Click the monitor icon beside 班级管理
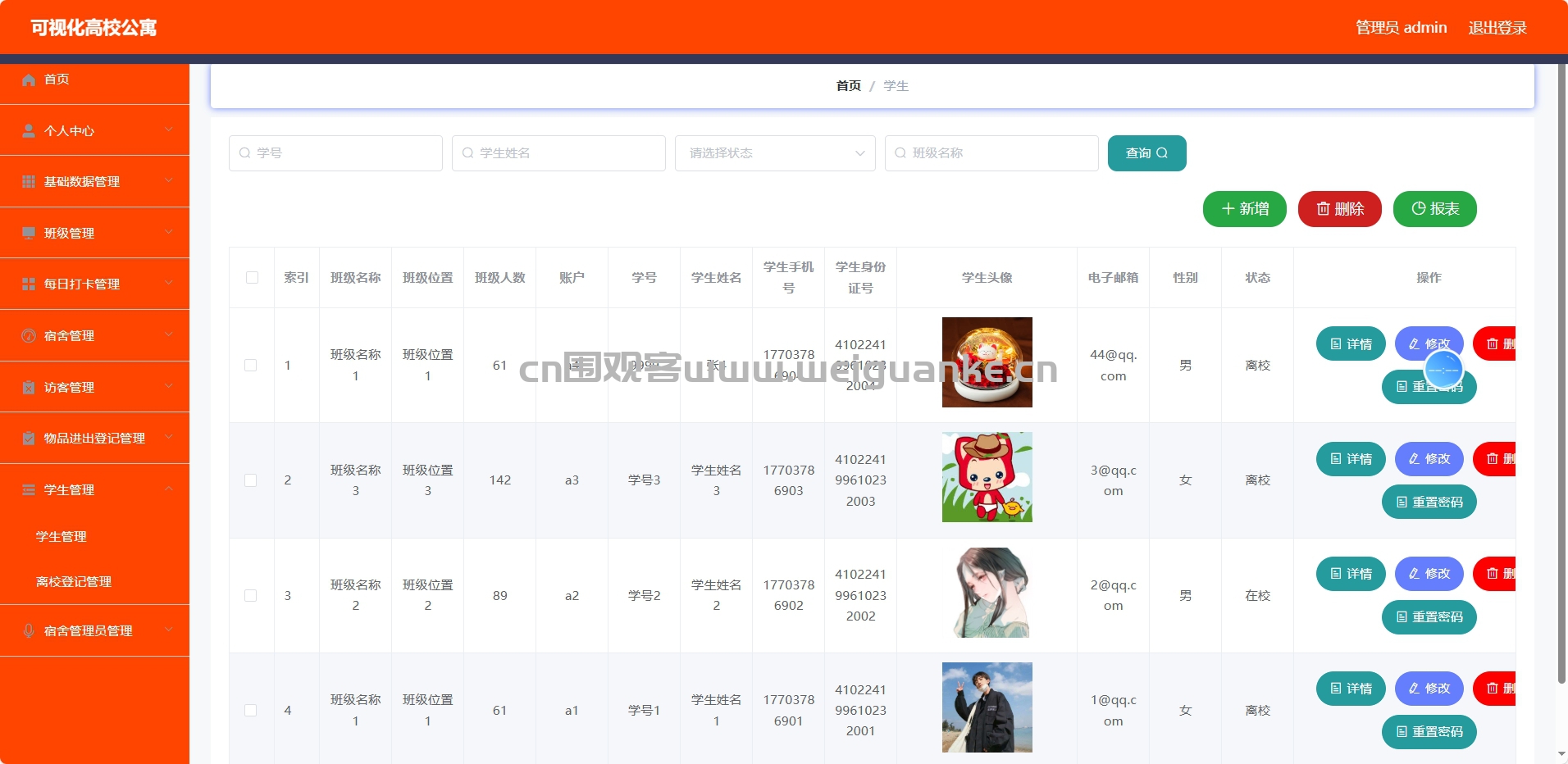The width and height of the screenshot is (1568, 764). point(29,233)
